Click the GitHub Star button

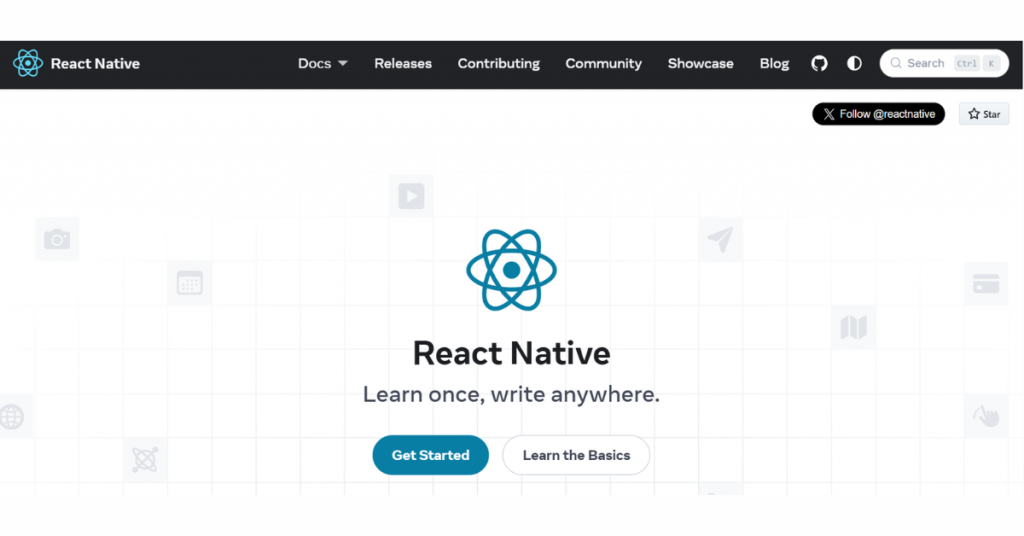(984, 114)
